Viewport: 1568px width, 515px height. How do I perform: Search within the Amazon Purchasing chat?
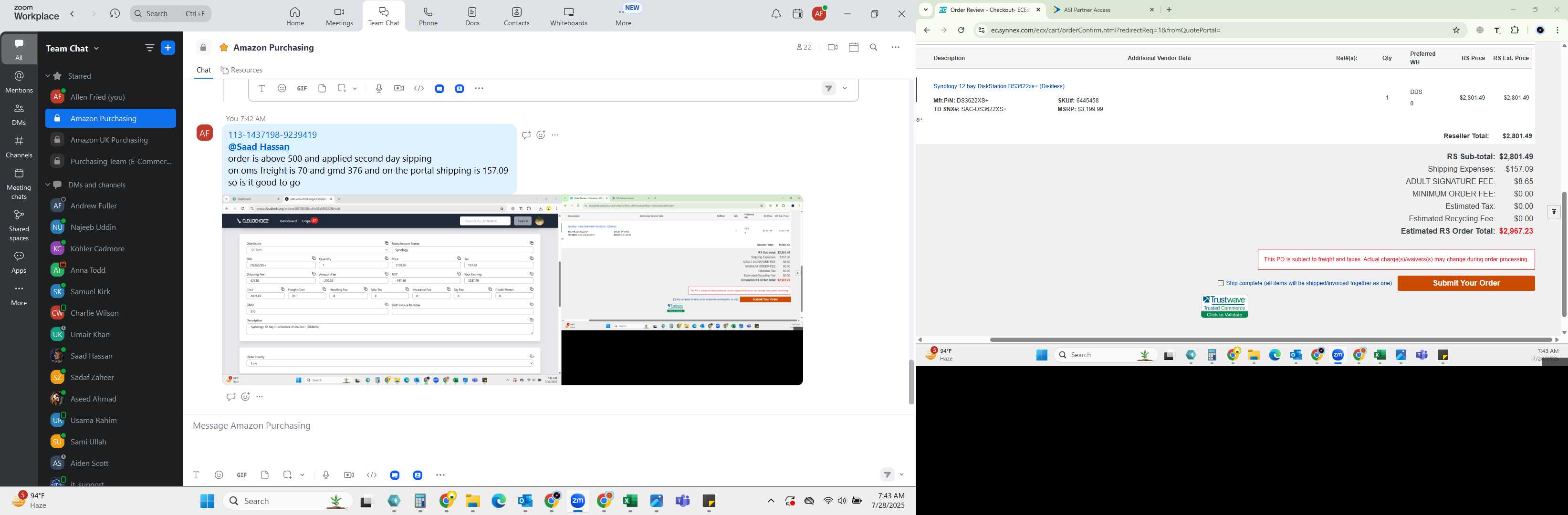click(x=874, y=47)
